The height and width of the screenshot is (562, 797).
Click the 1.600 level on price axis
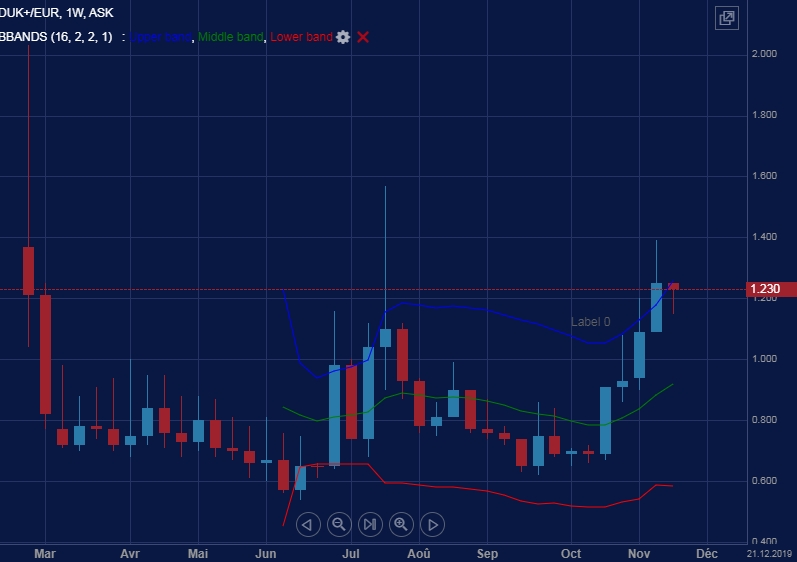point(764,176)
